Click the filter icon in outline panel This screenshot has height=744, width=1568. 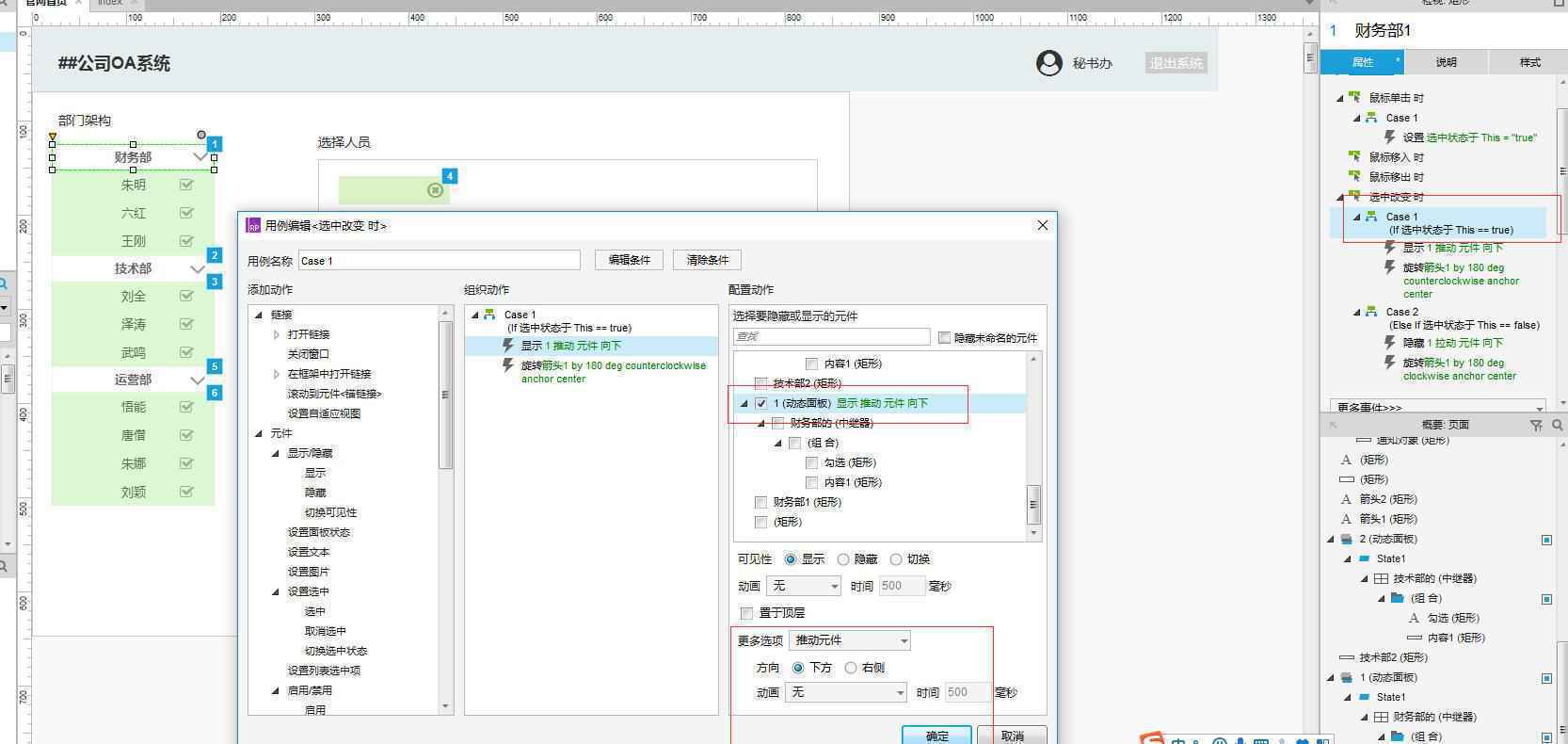1536,426
